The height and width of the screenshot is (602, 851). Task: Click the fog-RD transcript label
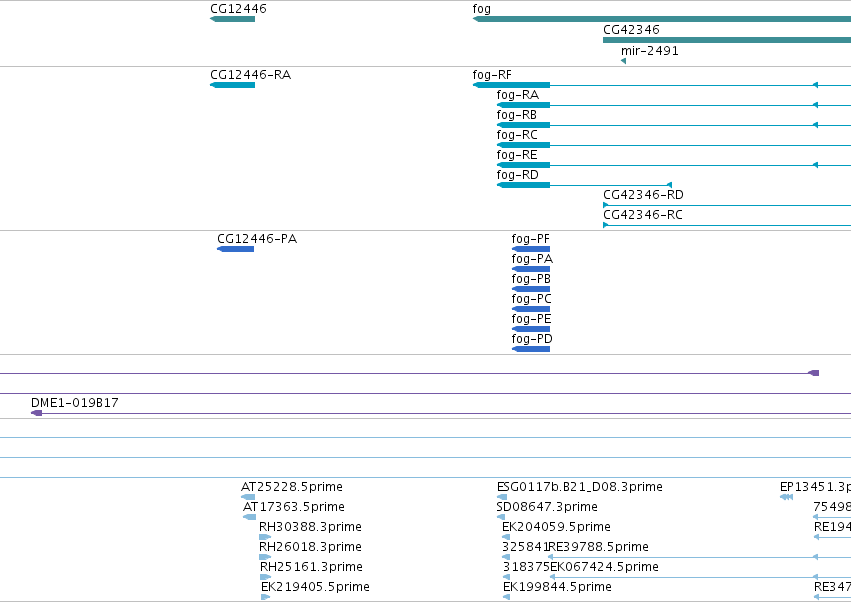coord(518,175)
